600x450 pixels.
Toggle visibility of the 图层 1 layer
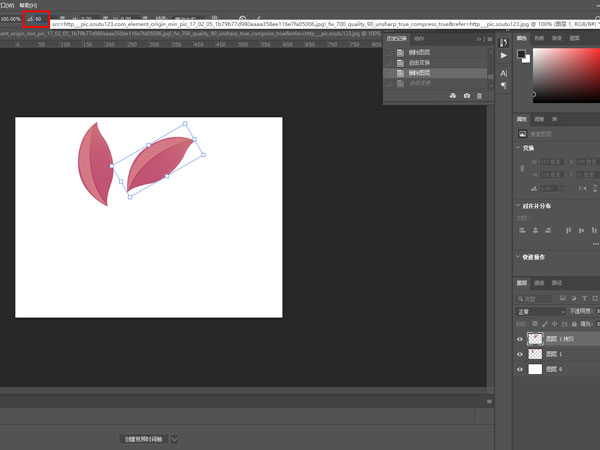coord(520,354)
